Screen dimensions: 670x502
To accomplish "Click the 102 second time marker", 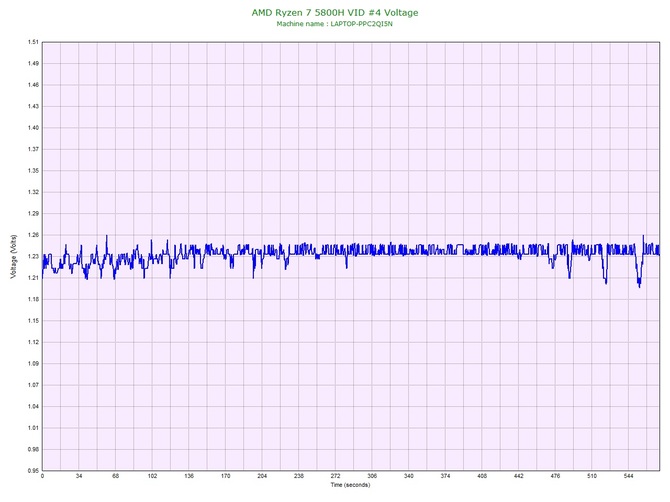I will tap(153, 476).
